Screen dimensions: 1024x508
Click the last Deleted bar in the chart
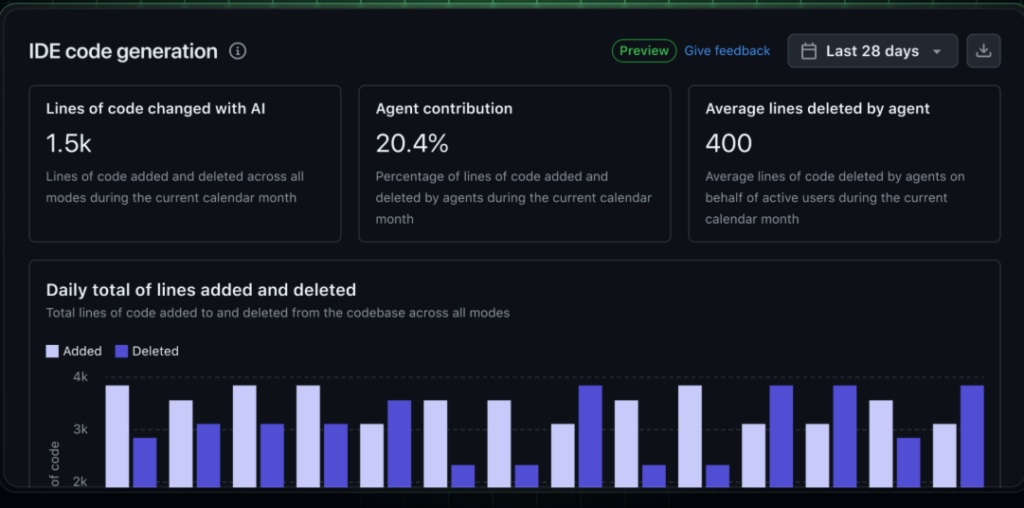point(972,436)
